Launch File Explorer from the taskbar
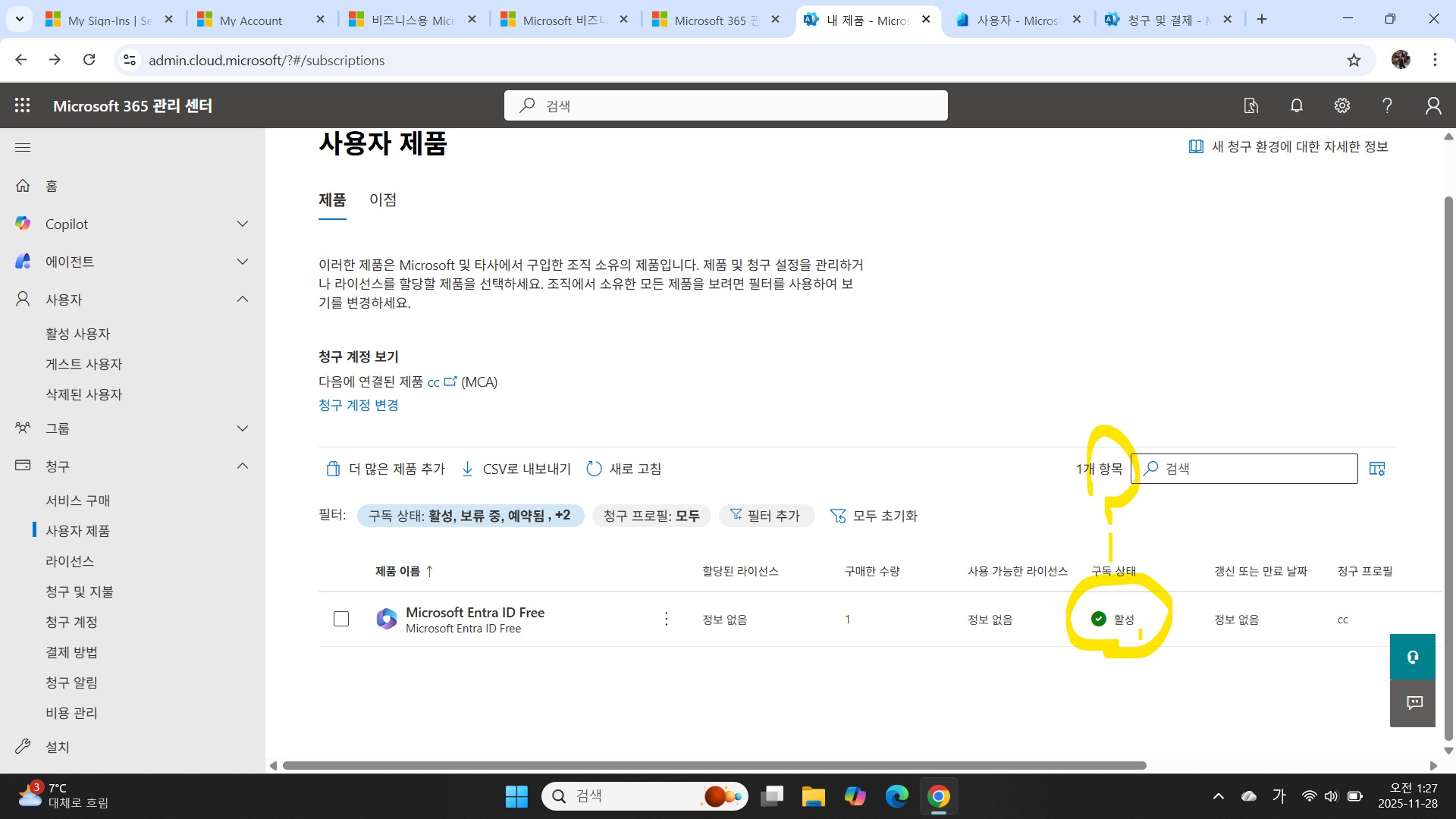 [813, 796]
